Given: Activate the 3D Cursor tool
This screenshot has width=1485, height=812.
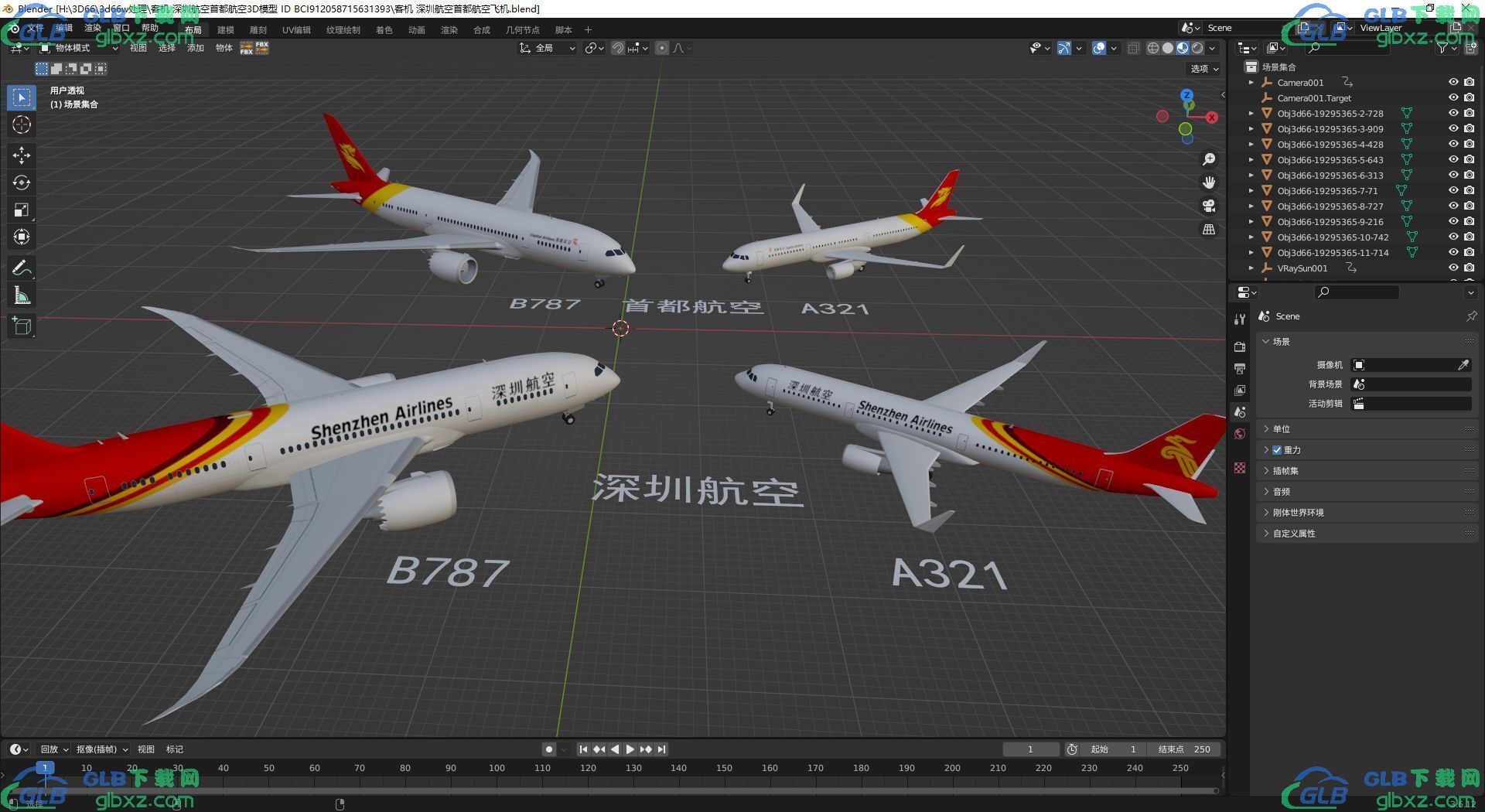Looking at the screenshot, I should (22, 125).
